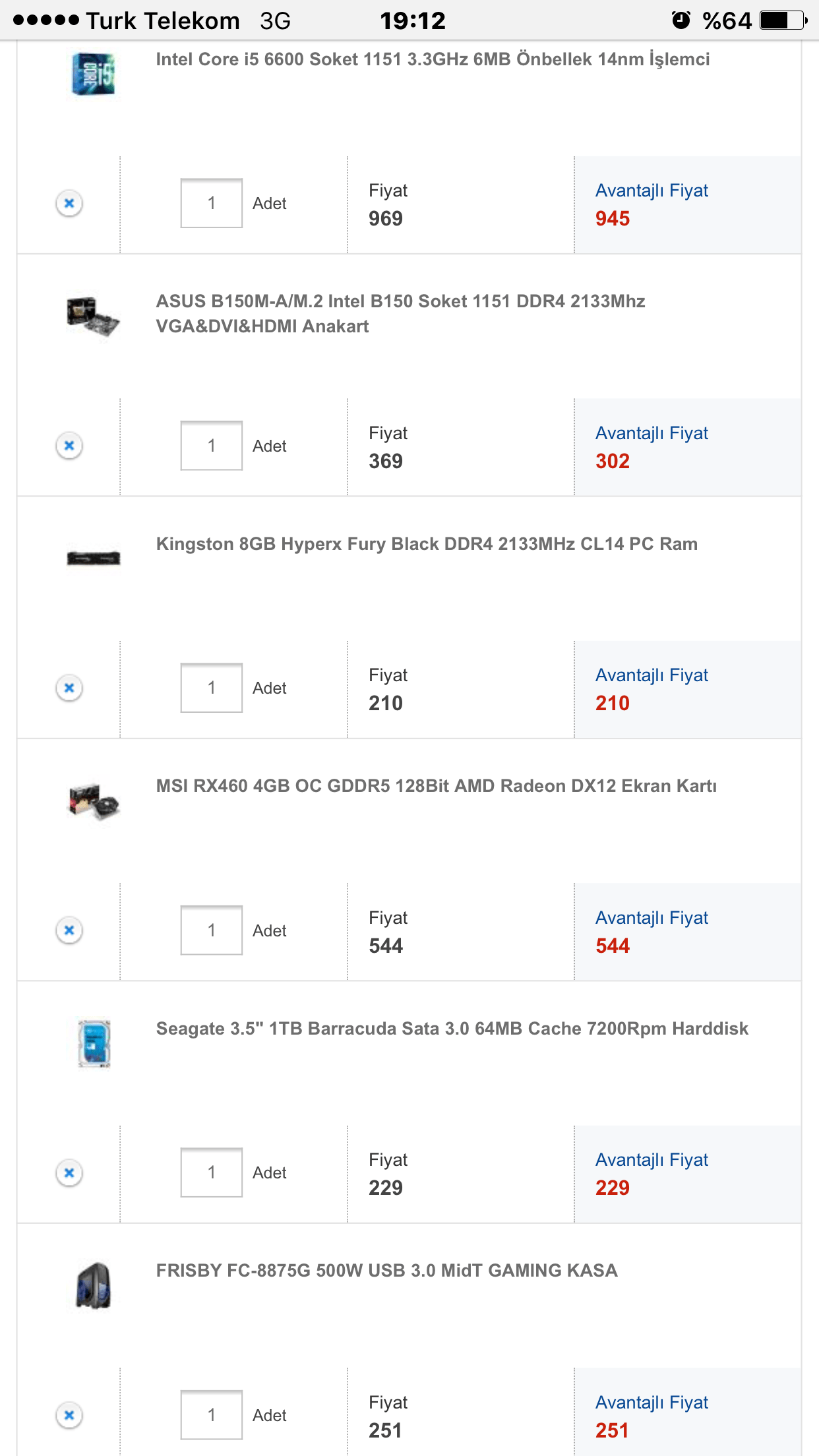Viewport: 819px width, 1456px height.
Task: Click quantity field for ASUS B150M-A motherboard
Action: (x=212, y=446)
